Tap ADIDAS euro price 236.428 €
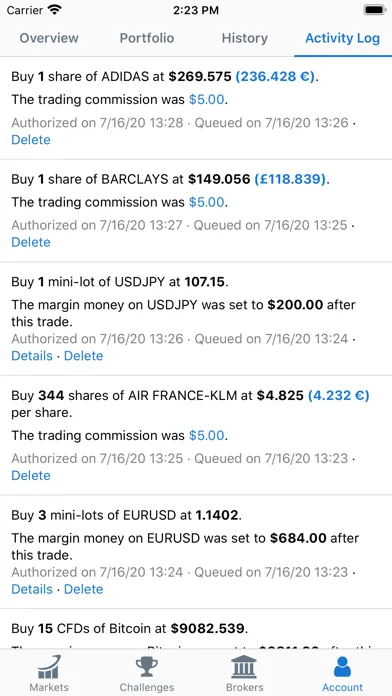The height and width of the screenshot is (696, 392). [x=275, y=77]
